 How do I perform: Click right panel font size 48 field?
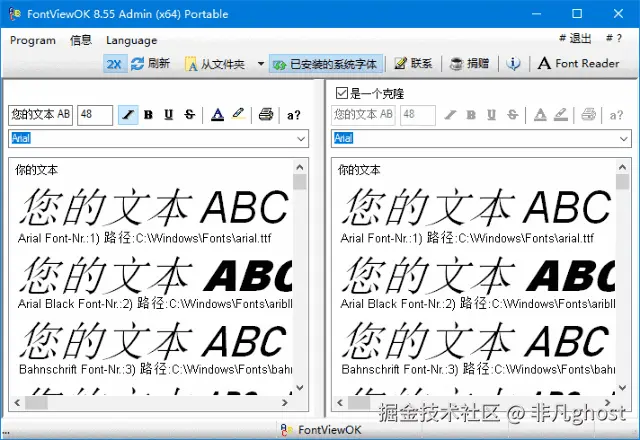(418, 115)
